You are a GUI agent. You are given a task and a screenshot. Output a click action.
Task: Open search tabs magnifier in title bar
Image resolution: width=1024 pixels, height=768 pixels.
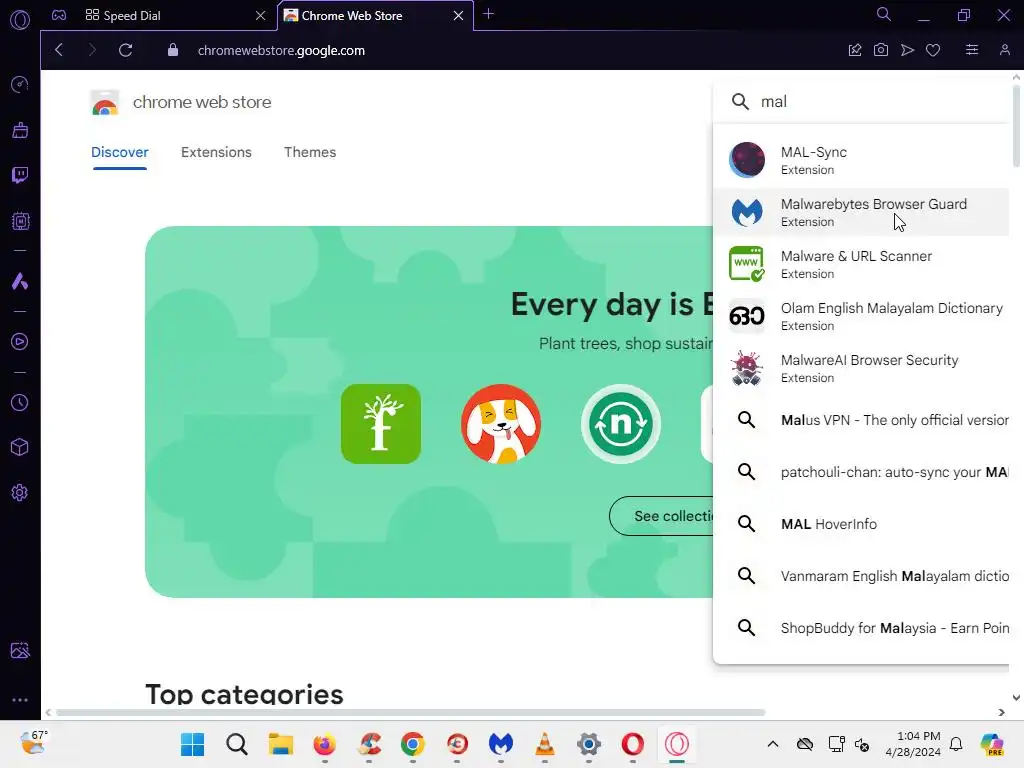click(884, 14)
